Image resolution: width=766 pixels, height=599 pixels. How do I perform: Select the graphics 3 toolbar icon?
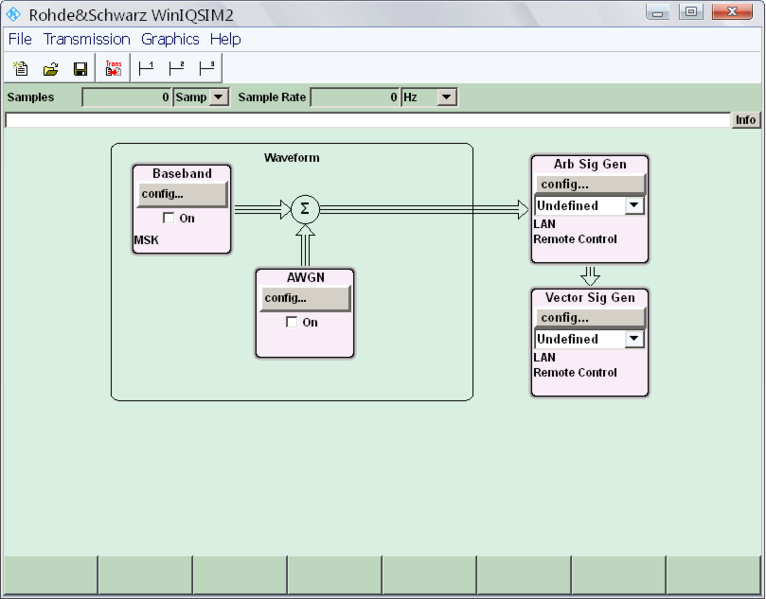click(x=207, y=69)
